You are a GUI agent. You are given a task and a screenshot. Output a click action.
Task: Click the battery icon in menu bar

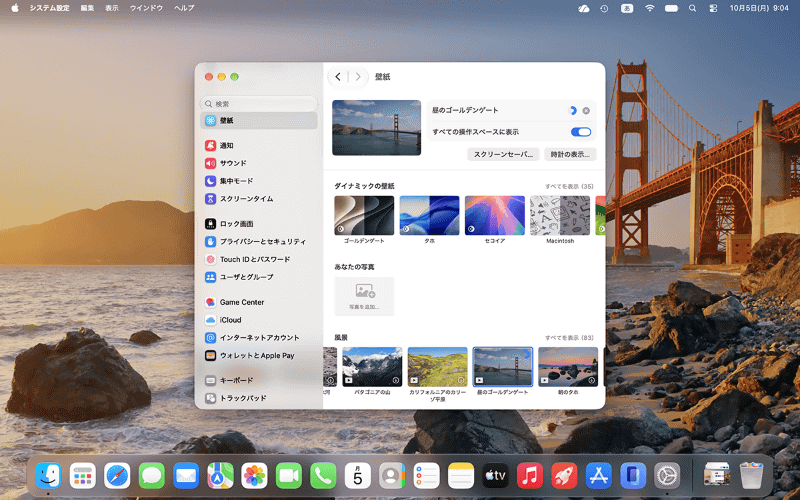[671, 8]
